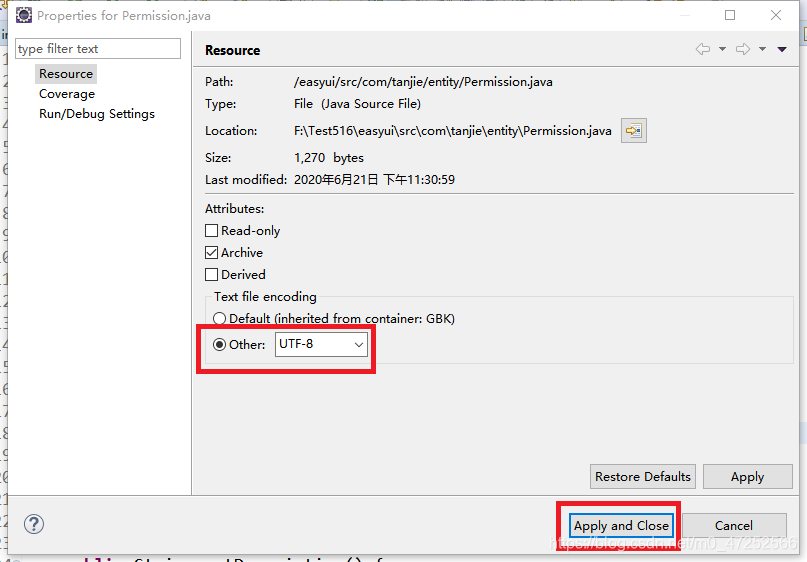
Task: Click the Location value F:\Test516\easyui path
Action: pos(453,131)
